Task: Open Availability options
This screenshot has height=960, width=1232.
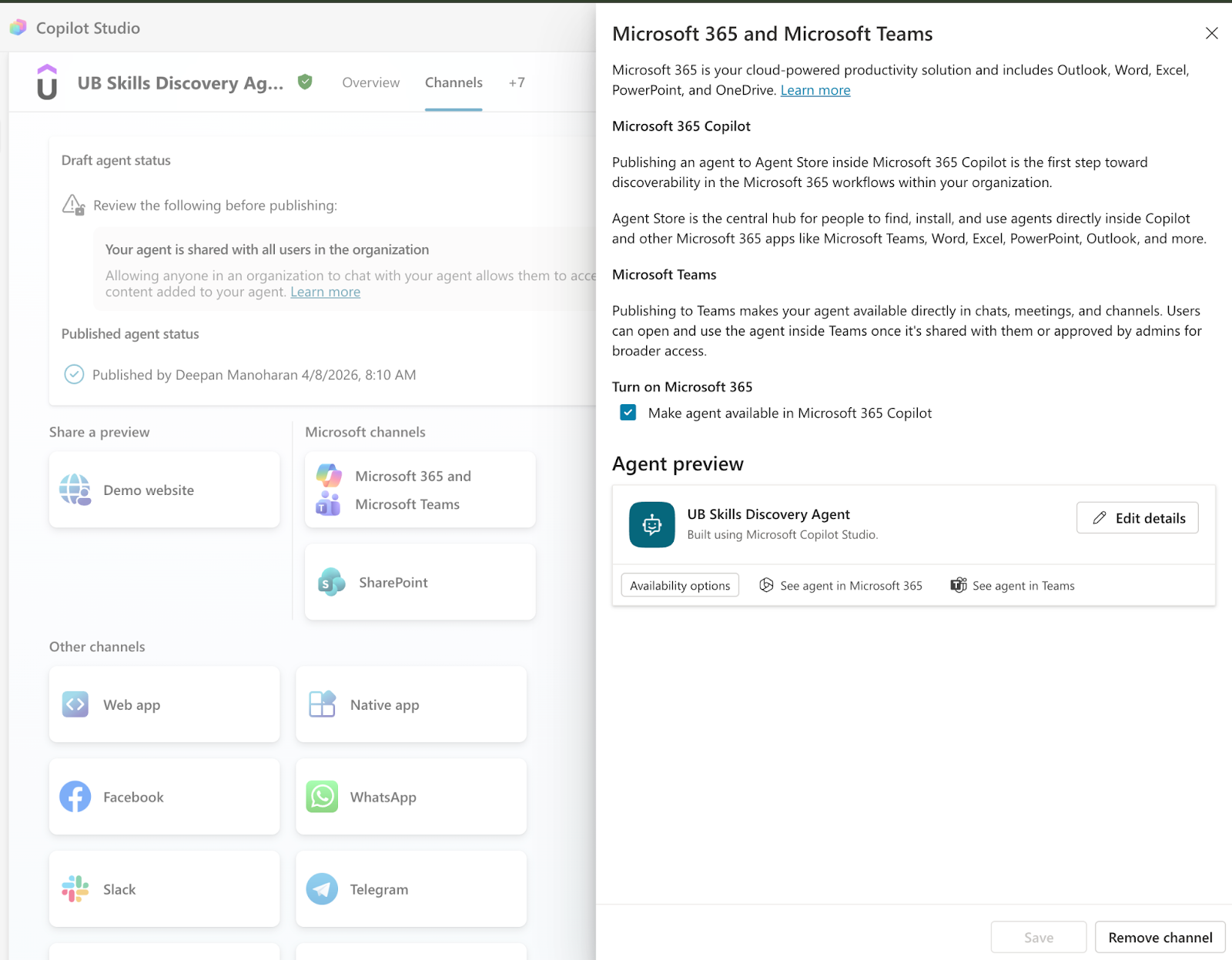Action: click(680, 585)
